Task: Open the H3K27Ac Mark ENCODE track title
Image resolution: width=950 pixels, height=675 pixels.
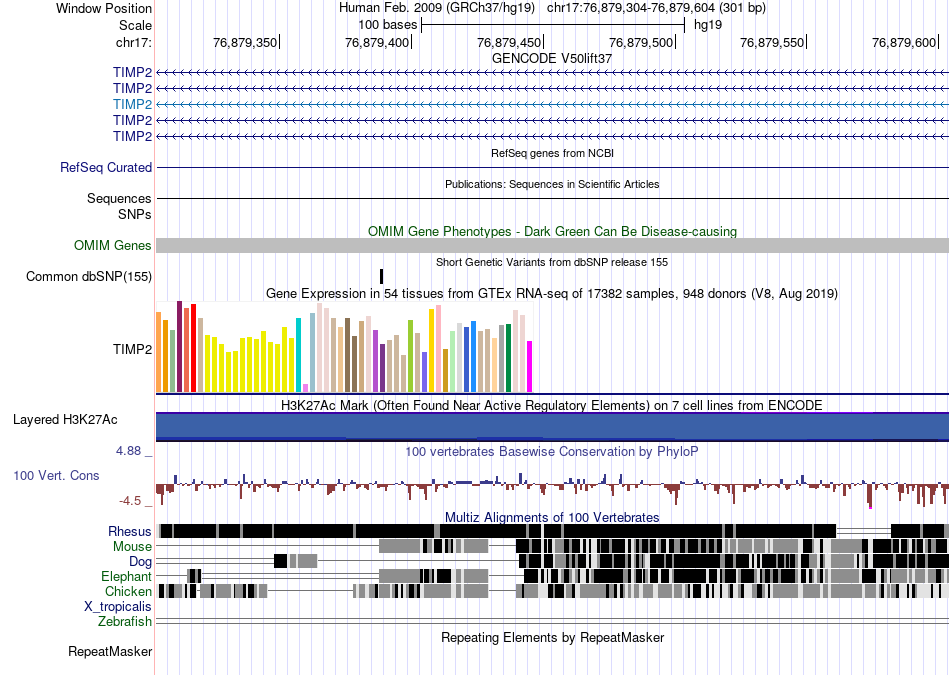Action: point(552,405)
